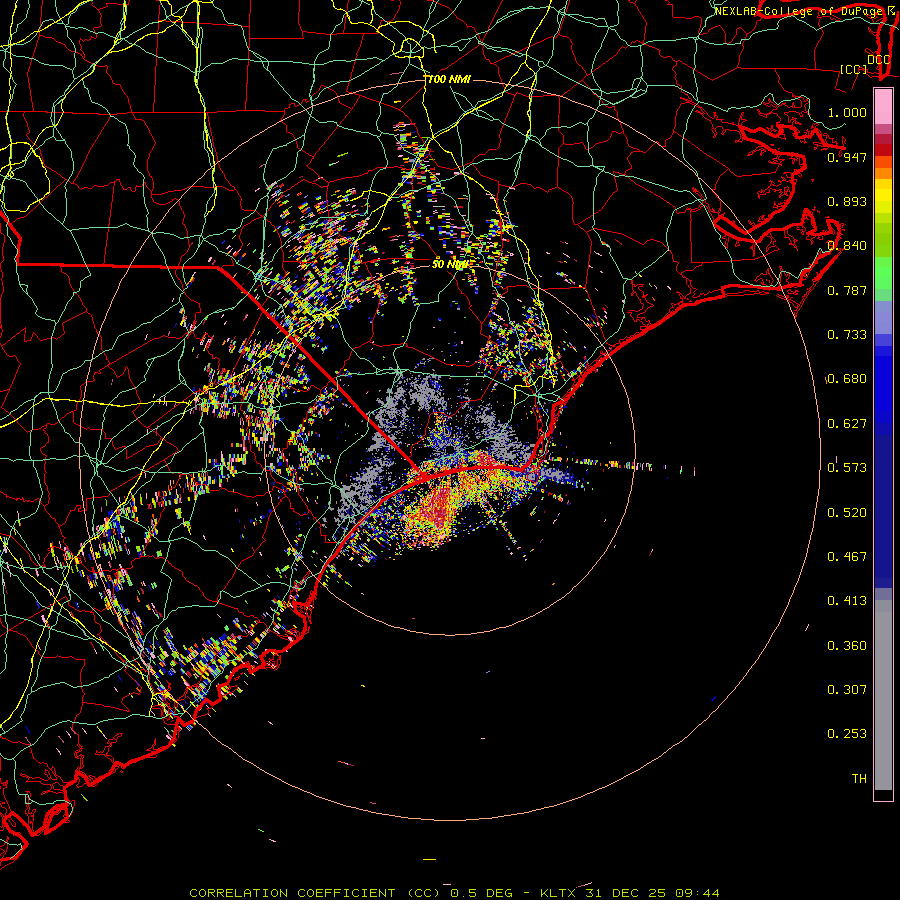
Task: Click the 0.947 color scale value
Action: click(x=847, y=157)
